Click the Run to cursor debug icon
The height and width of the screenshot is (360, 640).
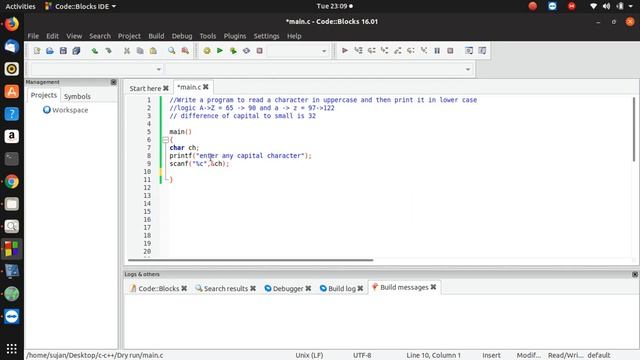(x=358, y=51)
